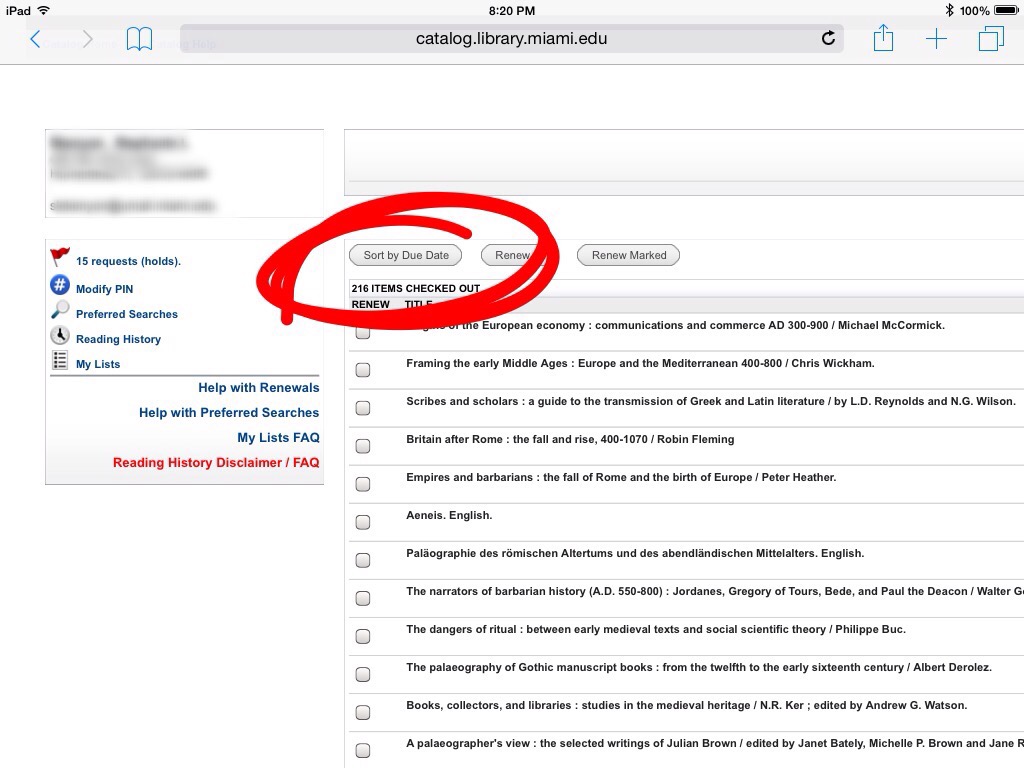This screenshot has height=768, width=1024.
Task: Reload the page with refresh icon
Action: click(828, 39)
